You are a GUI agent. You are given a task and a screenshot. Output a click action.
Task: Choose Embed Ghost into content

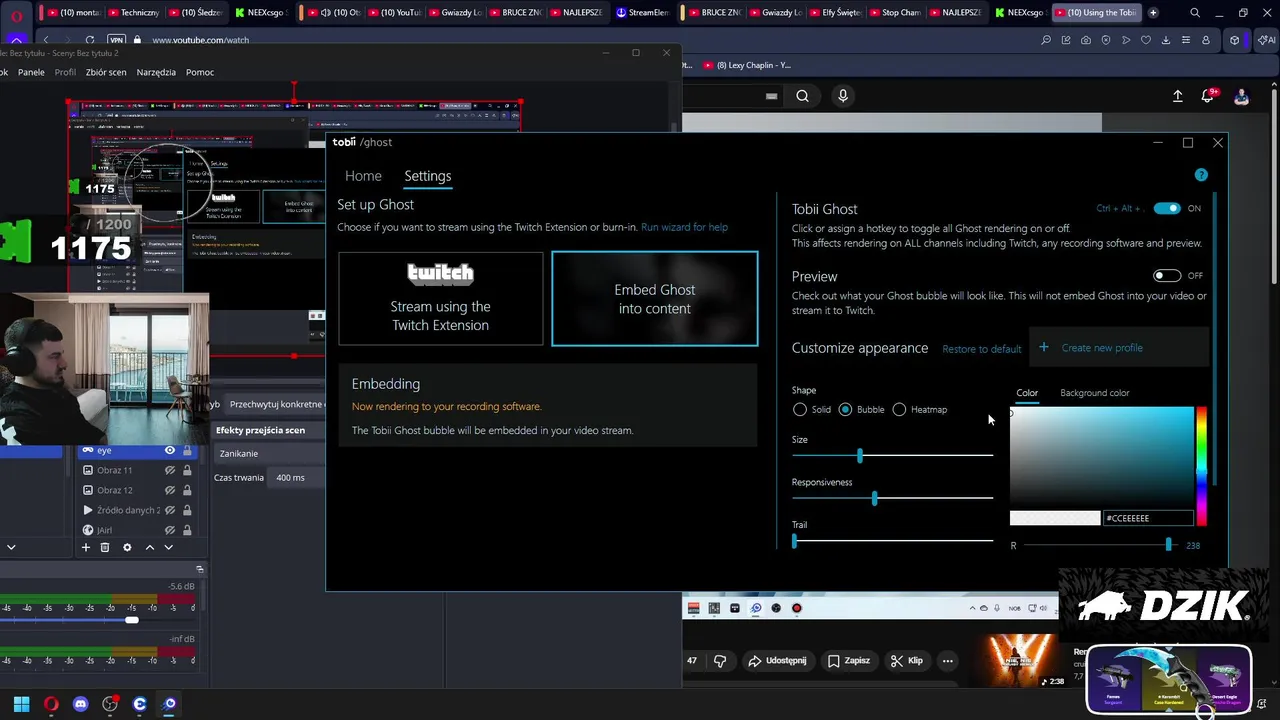(x=655, y=298)
